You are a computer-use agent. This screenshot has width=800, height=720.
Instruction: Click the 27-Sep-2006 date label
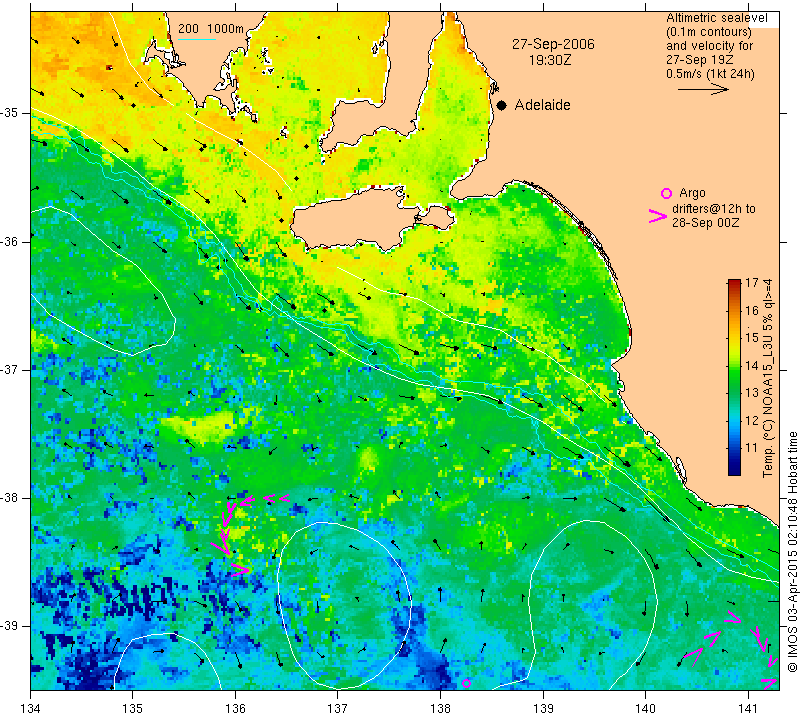pyautogui.click(x=553, y=44)
